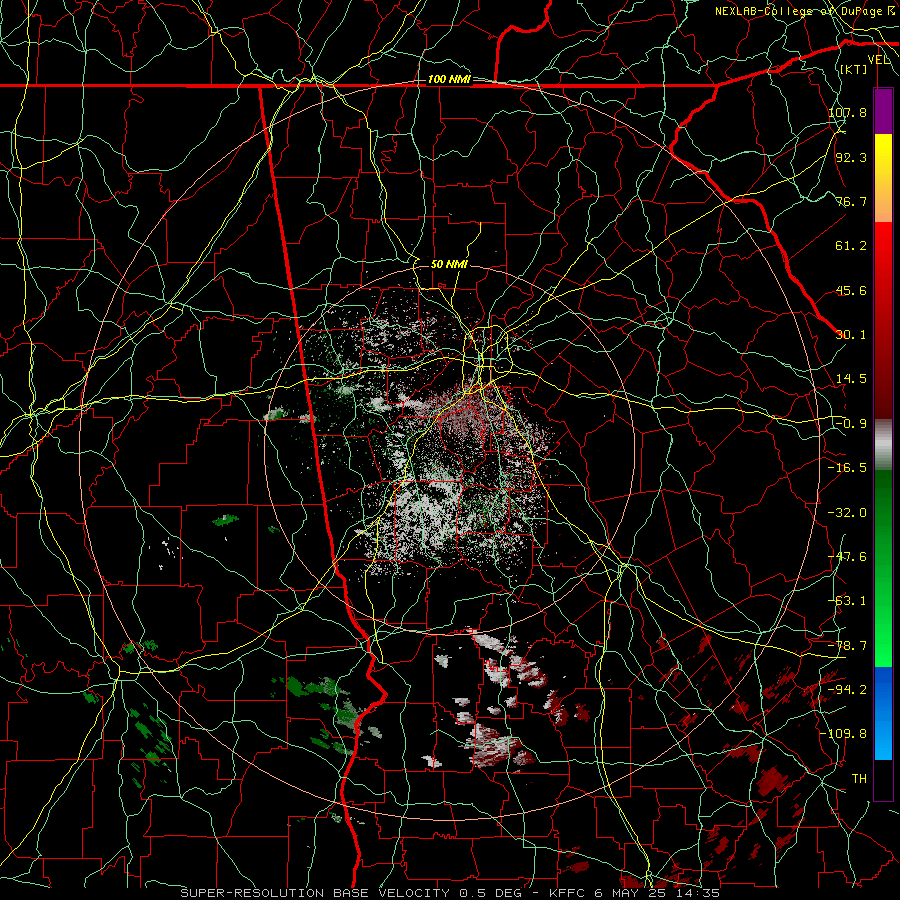Select the -47.6 scale value
The image size is (900, 900).
(x=847, y=557)
